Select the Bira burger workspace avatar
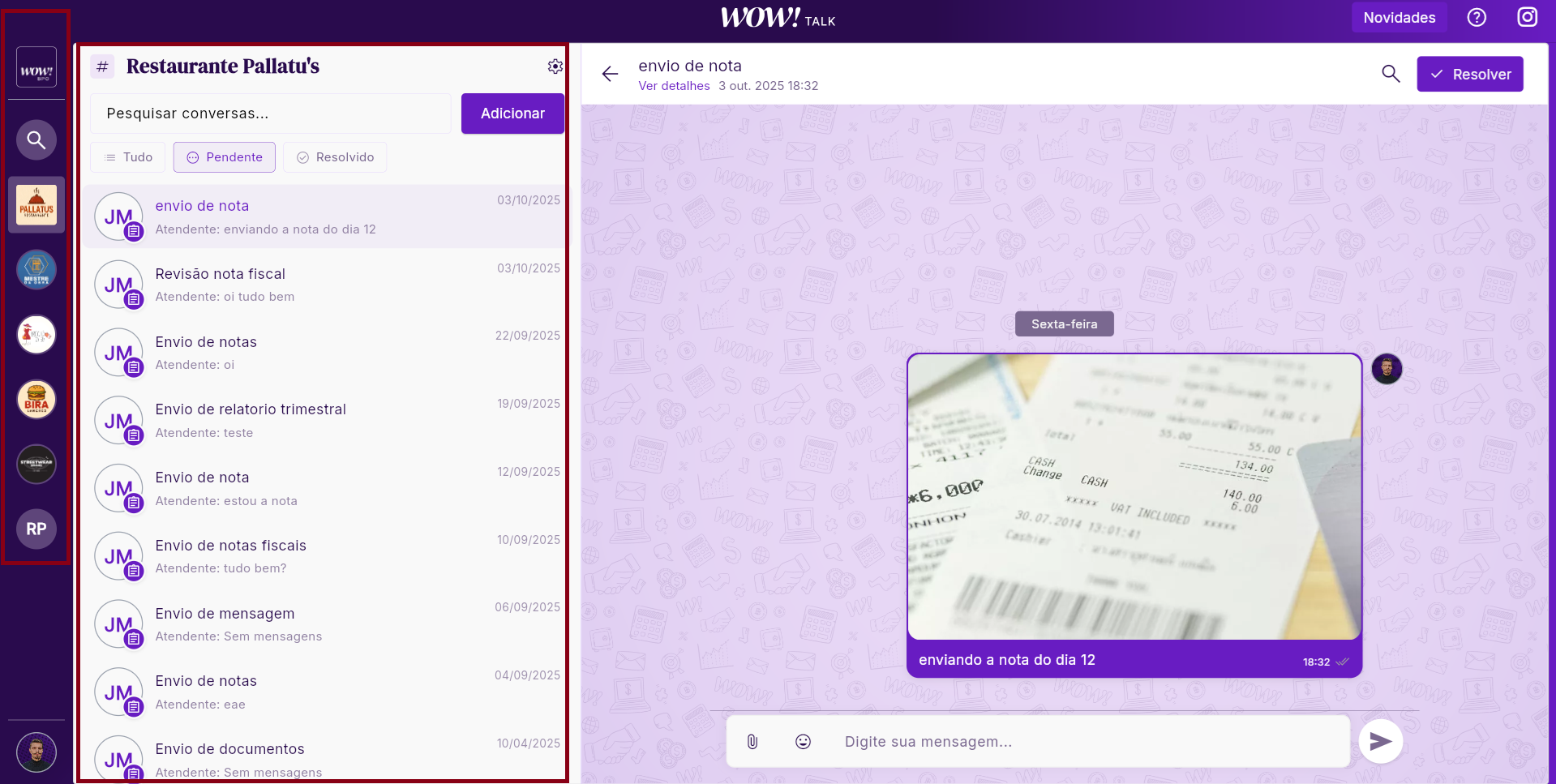Image resolution: width=1556 pixels, height=784 pixels. point(36,400)
